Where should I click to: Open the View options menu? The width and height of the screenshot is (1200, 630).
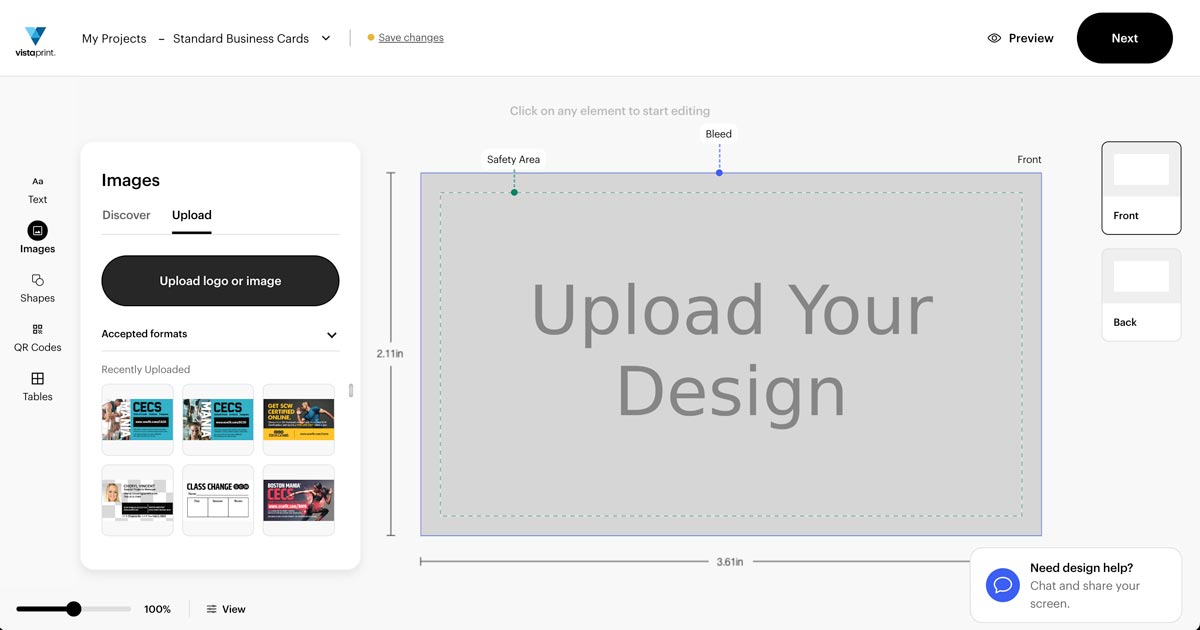pos(226,609)
